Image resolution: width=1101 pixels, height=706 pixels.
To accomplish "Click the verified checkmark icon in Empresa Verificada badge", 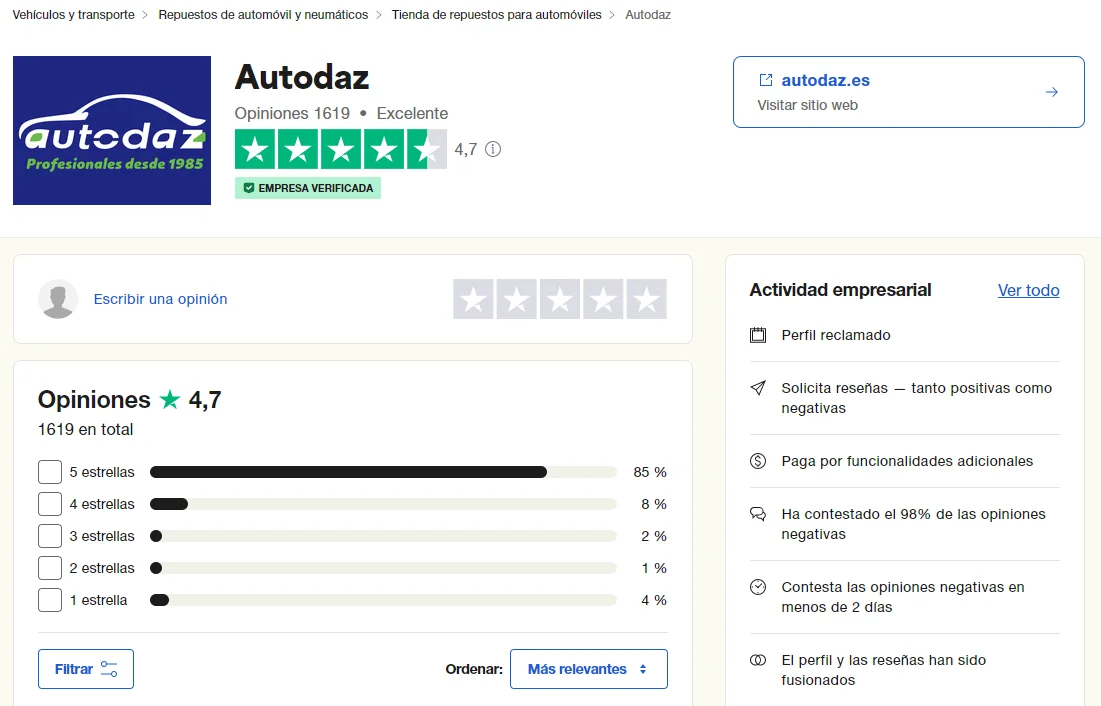I will point(249,188).
